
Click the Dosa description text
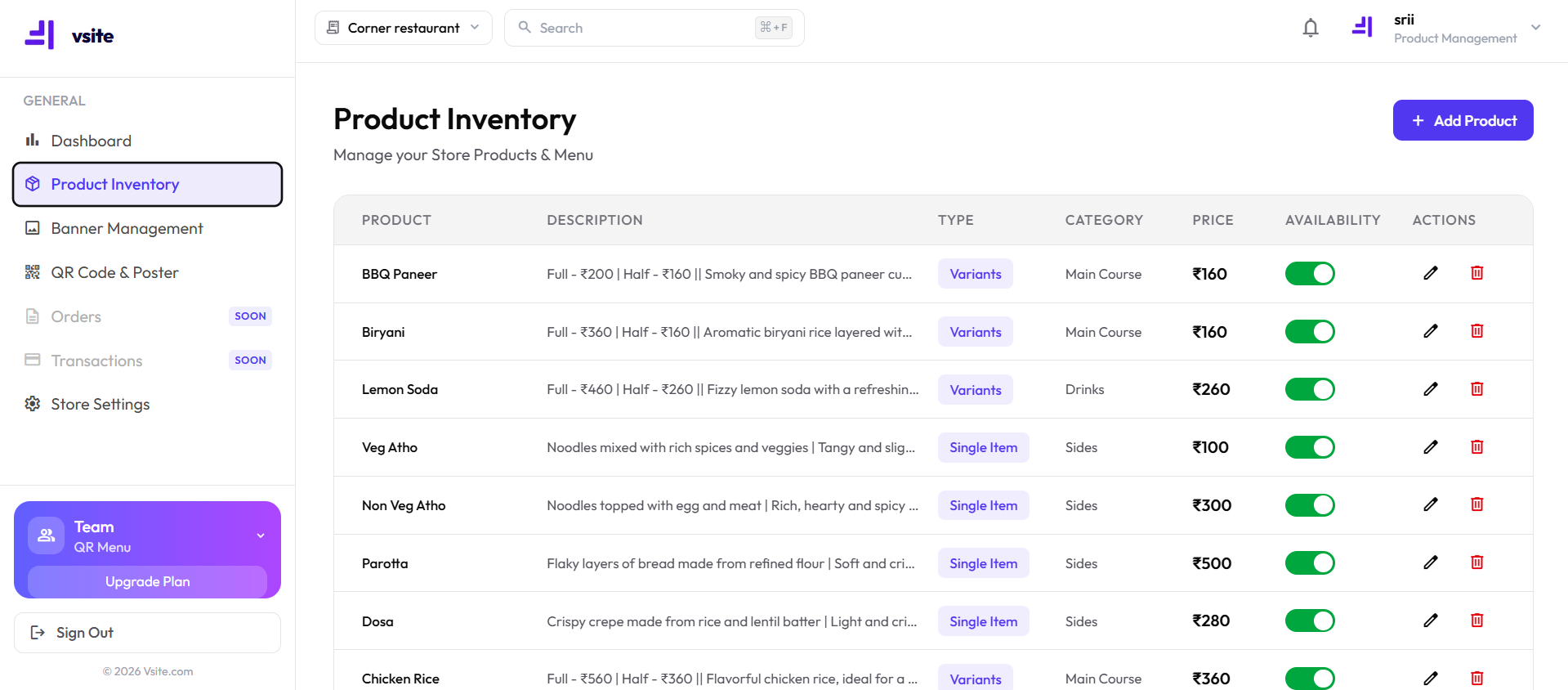[731, 621]
